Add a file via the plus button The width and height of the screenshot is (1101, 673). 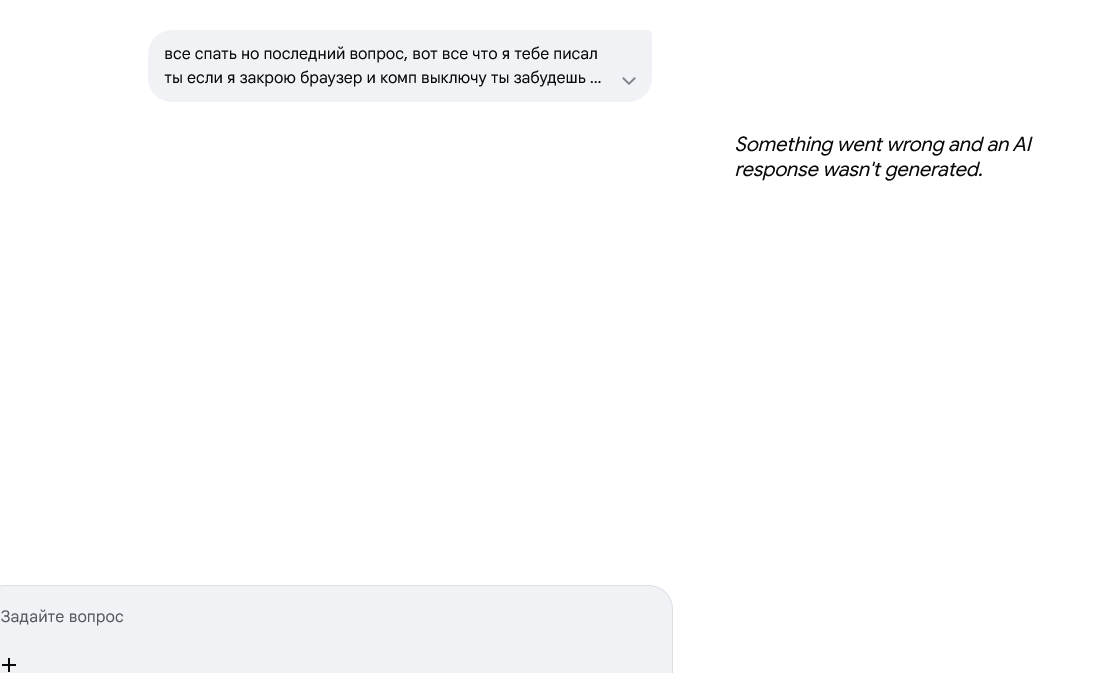[x=8, y=664]
